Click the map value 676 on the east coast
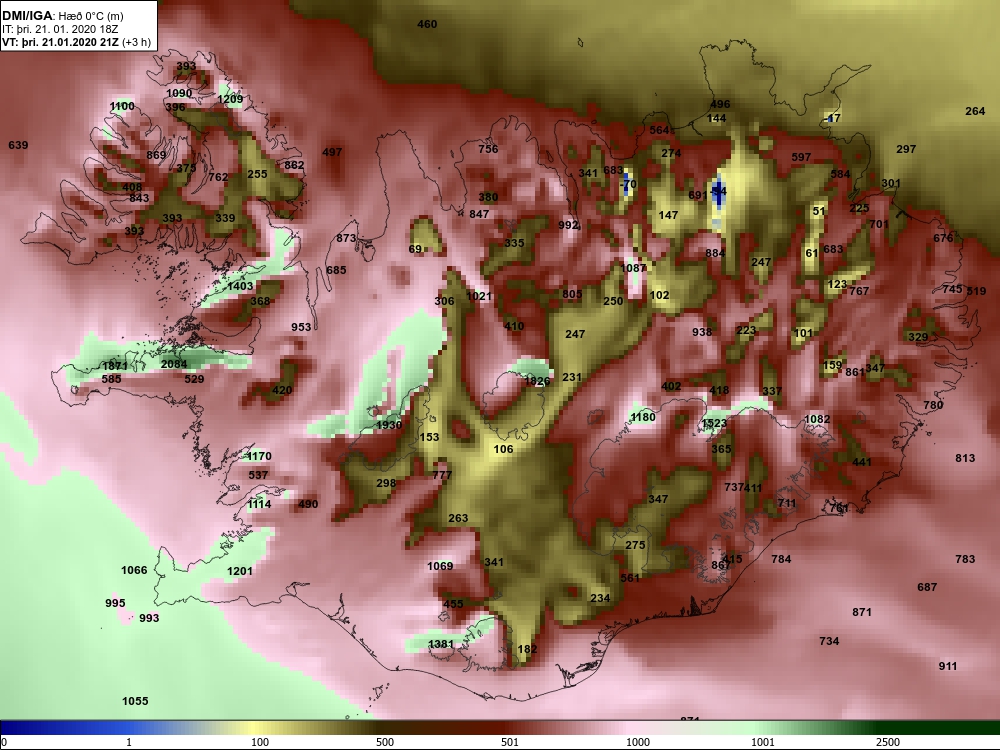The width and height of the screenshot is (1000, 750). (943, 238)
